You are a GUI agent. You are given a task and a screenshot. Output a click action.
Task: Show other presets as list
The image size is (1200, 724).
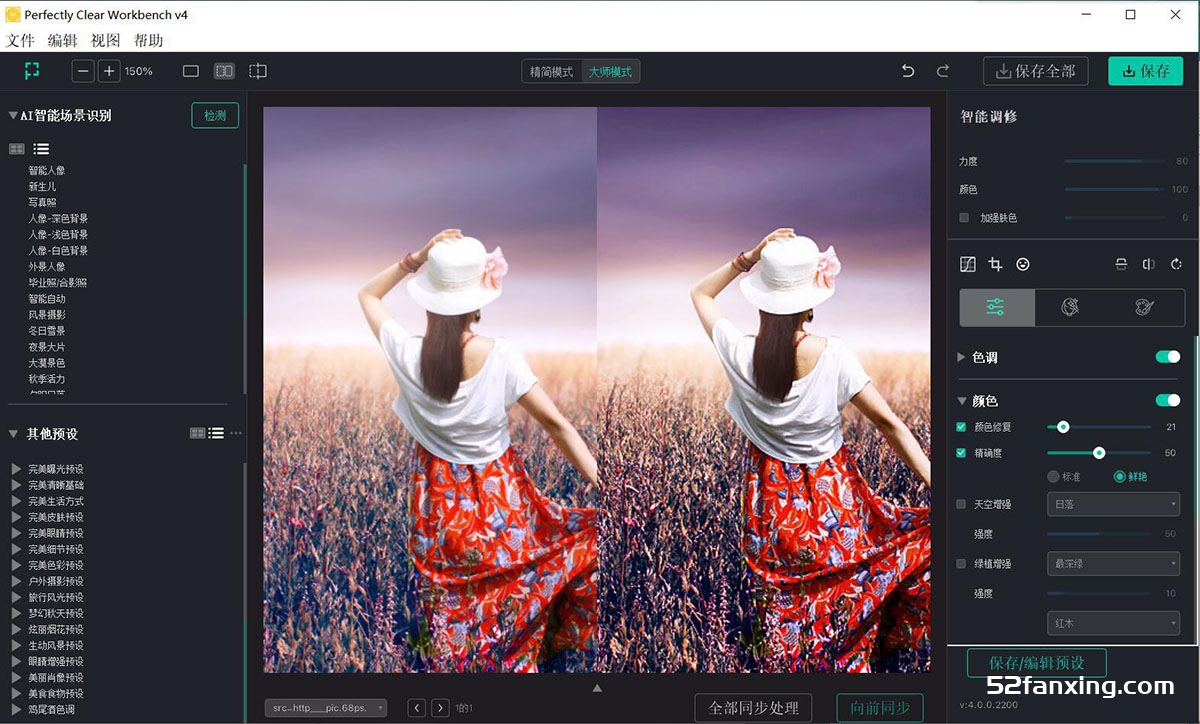click(x=216, y=433)
